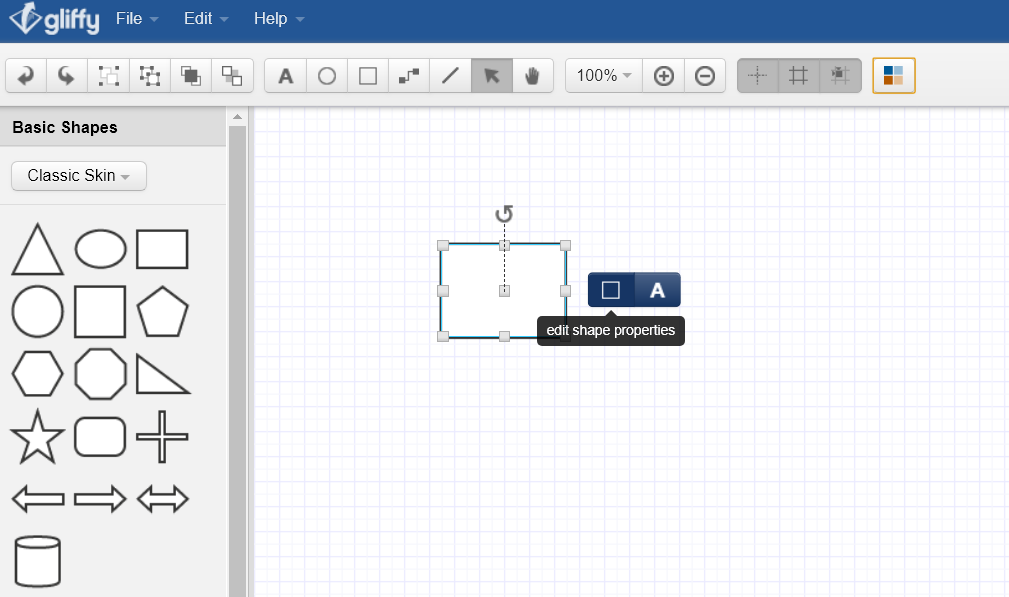Pick the right triangle shape from library

(163, 374)
